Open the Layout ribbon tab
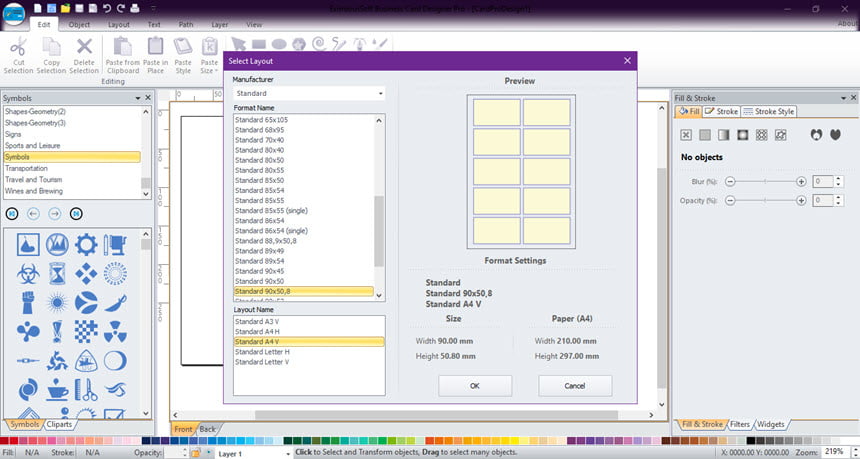Screen dimensions: 860x459 (118, 25)
